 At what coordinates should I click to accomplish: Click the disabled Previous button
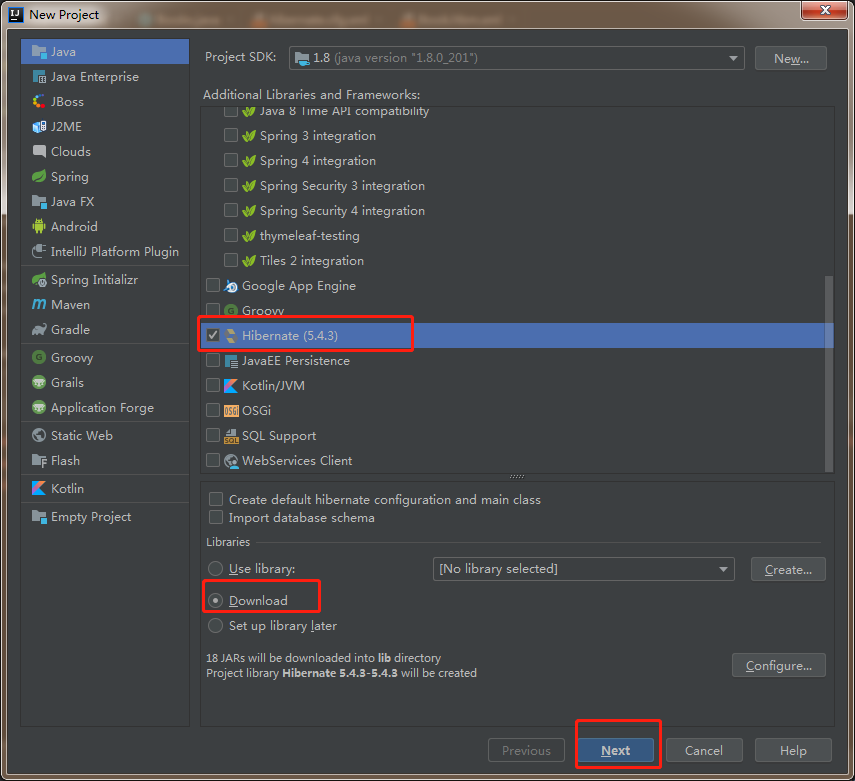coord(527,750)
